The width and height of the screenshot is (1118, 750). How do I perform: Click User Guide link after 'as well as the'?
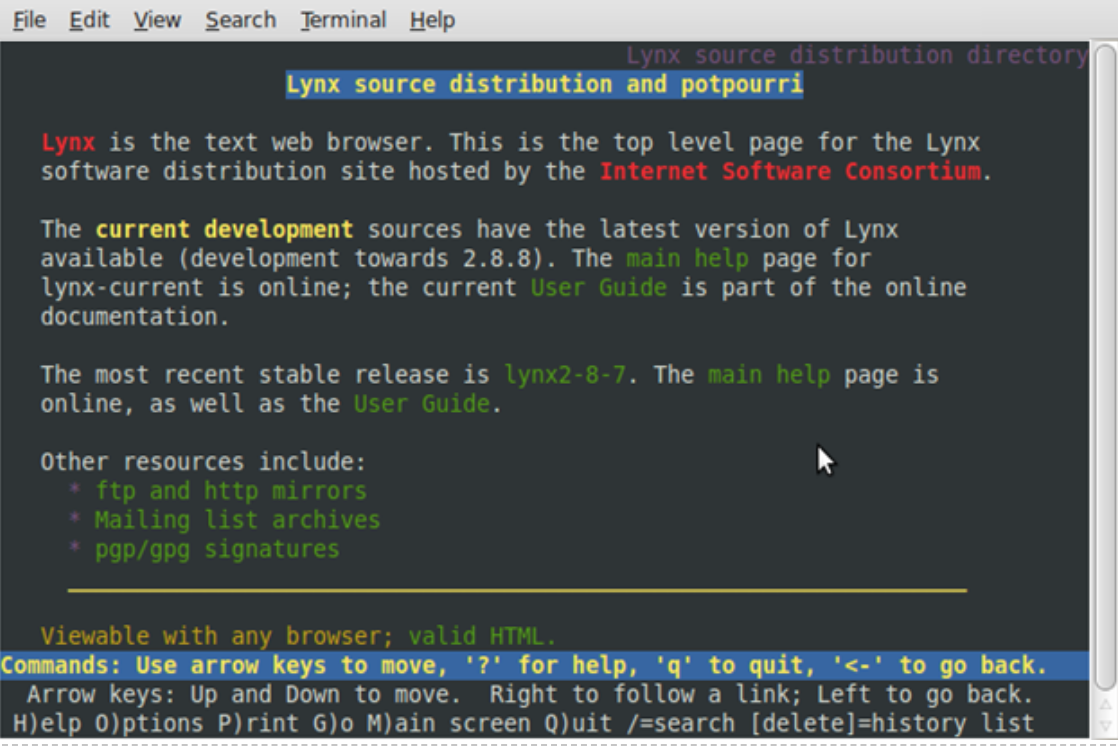pyautogui.click(x=421, y=404)
